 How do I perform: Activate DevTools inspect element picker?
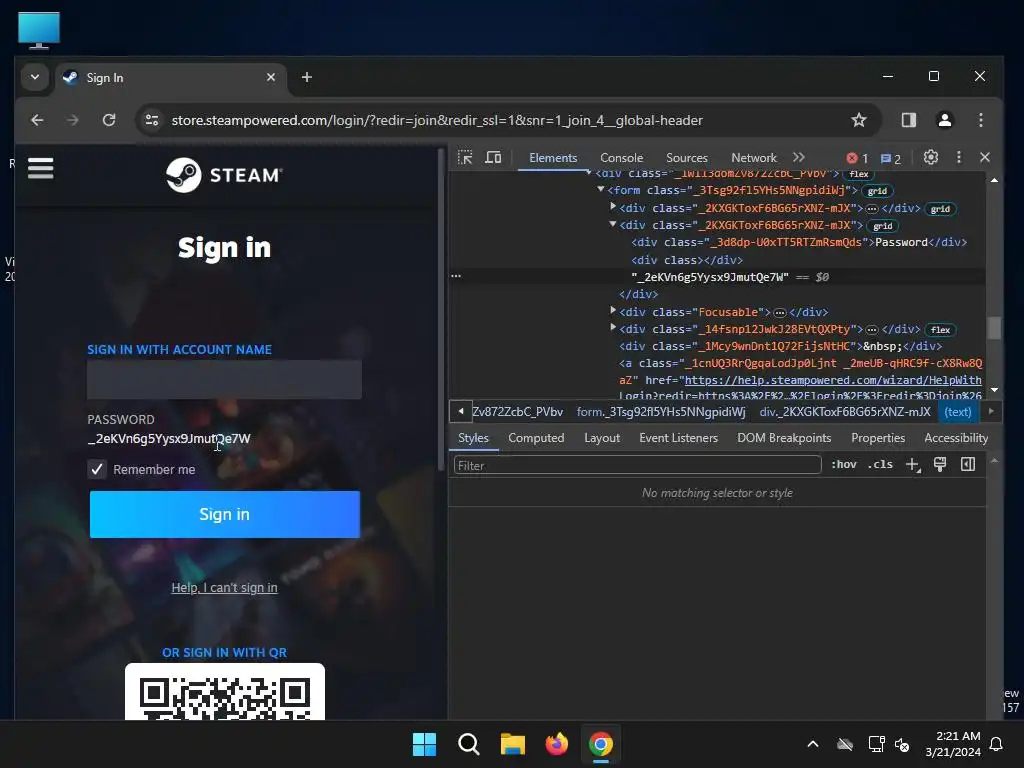point(465,157)
